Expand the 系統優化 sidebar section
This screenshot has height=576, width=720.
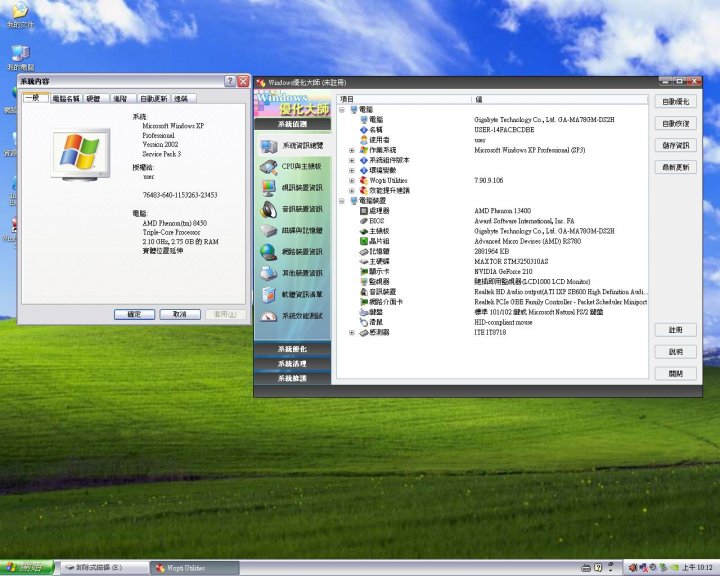coord(292,349)
